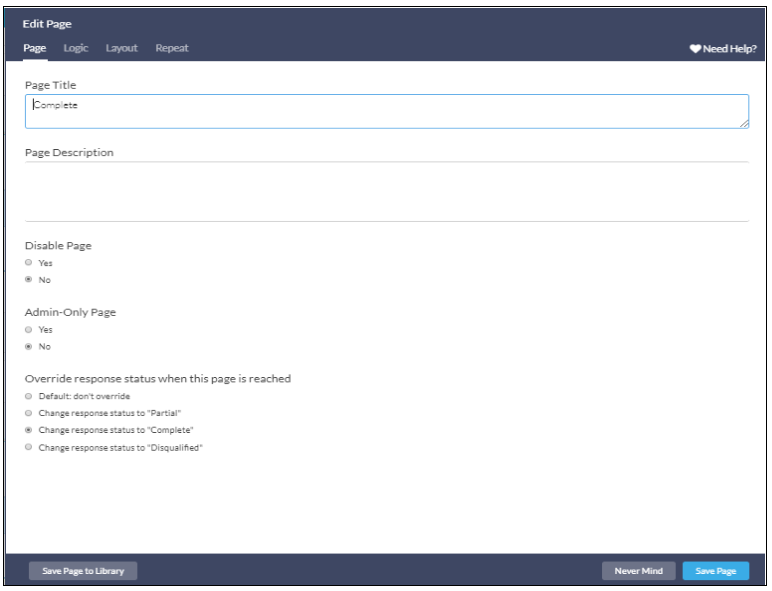Screen dimensions: 772x591
Task: Select No under Disable Page
Action: (29, 279)
